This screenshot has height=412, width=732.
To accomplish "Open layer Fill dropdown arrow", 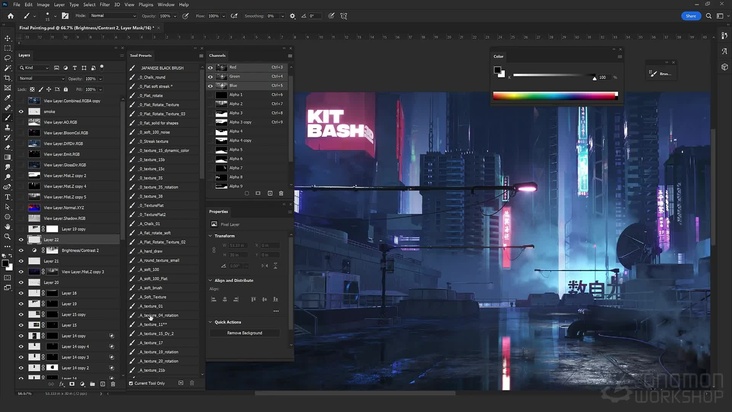I will click(100, 89).
